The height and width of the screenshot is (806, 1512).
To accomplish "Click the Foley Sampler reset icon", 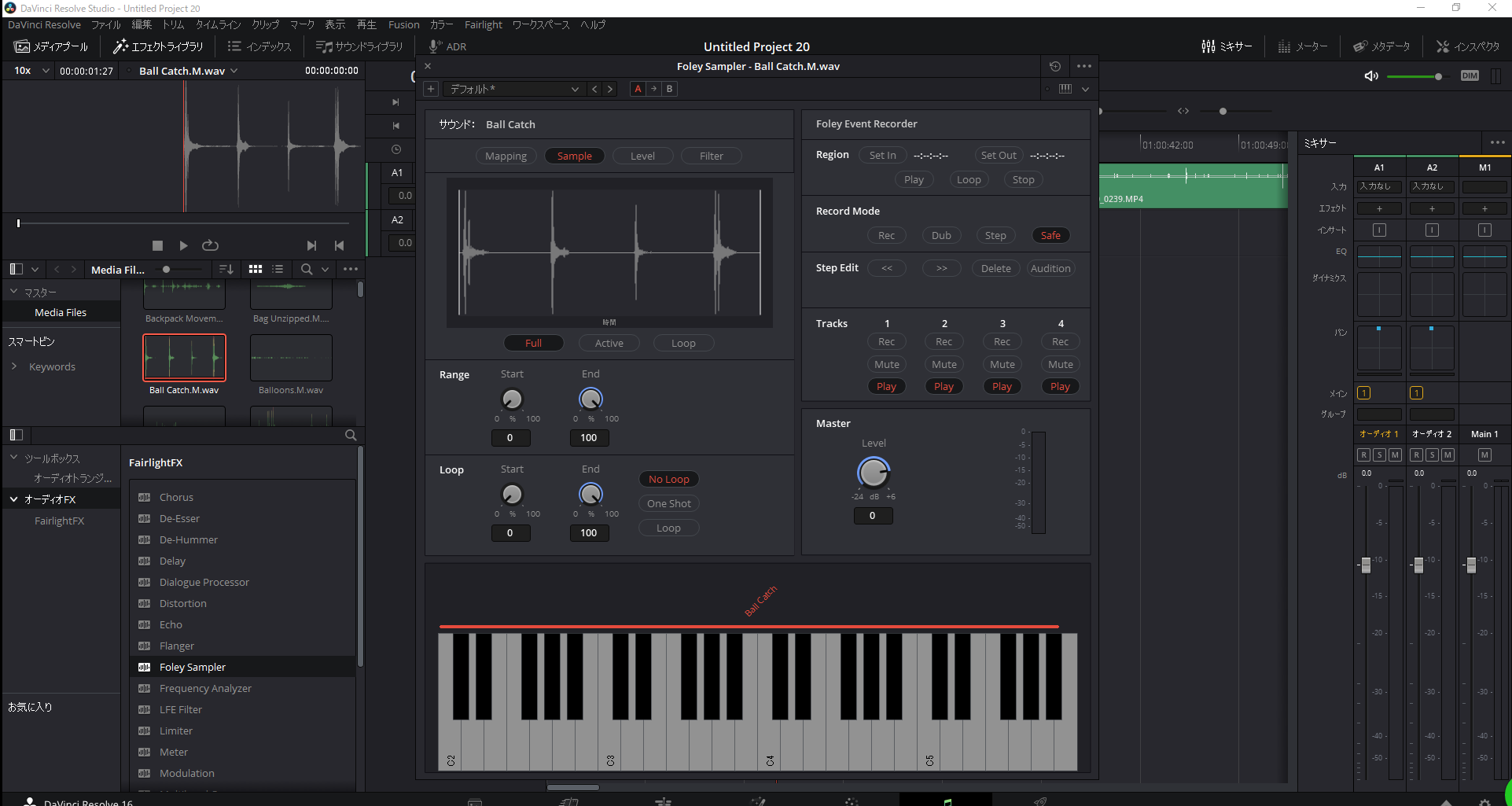I will (x=1055, y=66).
